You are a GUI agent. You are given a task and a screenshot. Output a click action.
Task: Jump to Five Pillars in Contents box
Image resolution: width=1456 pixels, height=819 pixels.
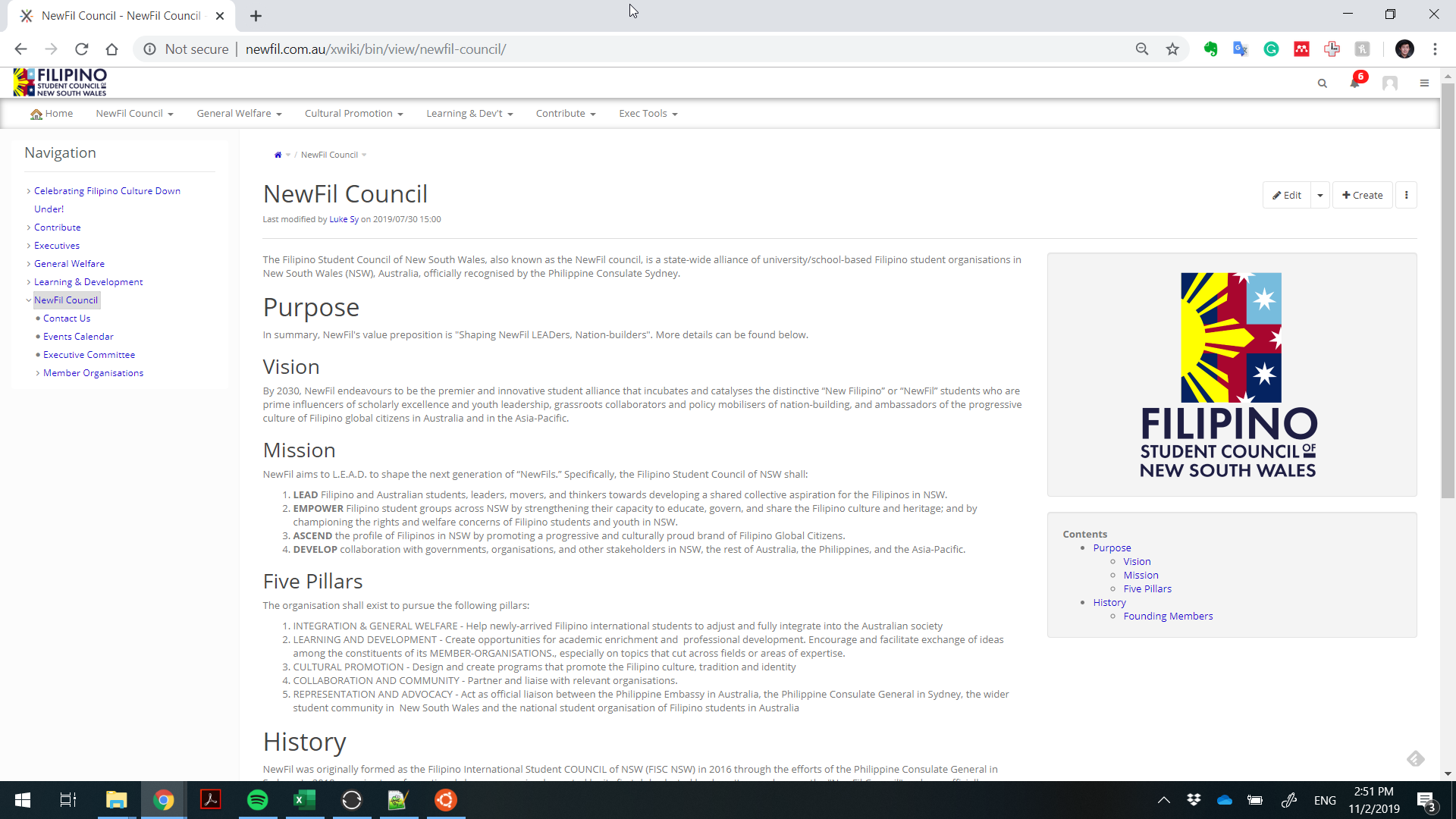click(x=1147, y=588)
